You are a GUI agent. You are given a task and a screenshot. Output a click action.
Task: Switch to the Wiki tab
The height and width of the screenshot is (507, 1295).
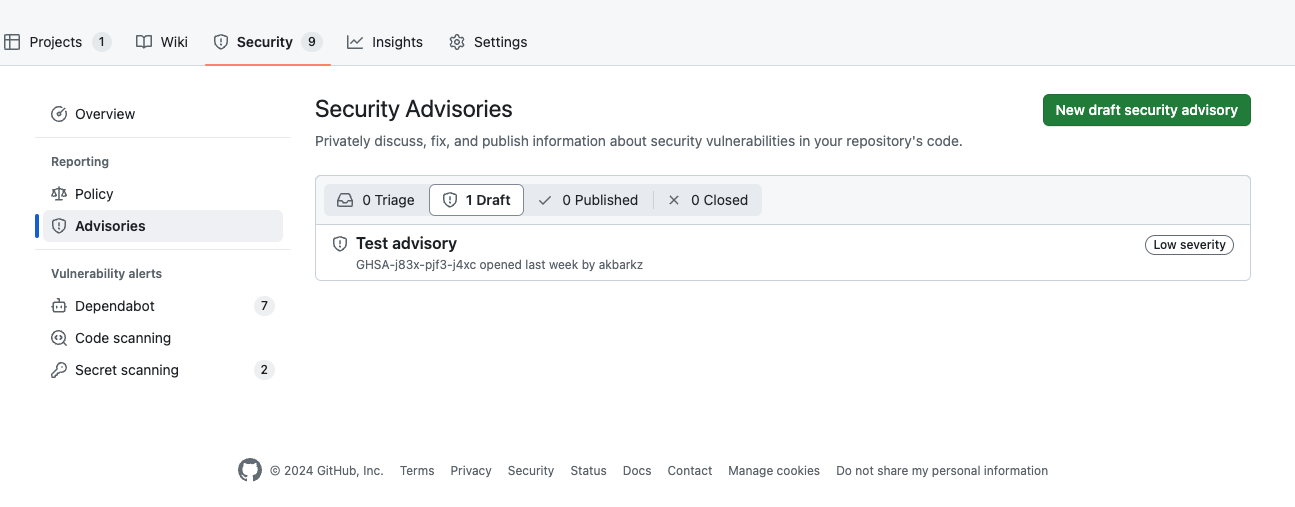pos(162,42)
